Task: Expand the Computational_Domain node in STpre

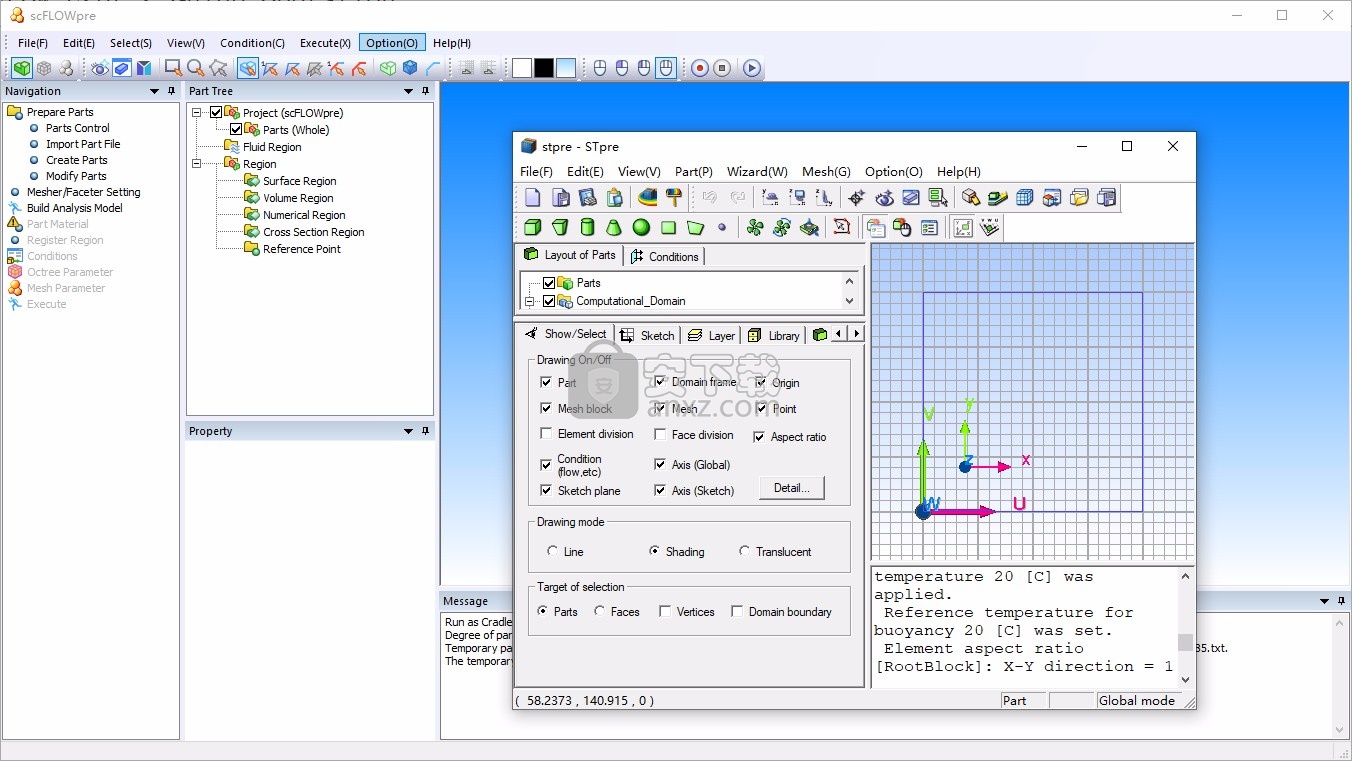Action: (x=529, y=301)
